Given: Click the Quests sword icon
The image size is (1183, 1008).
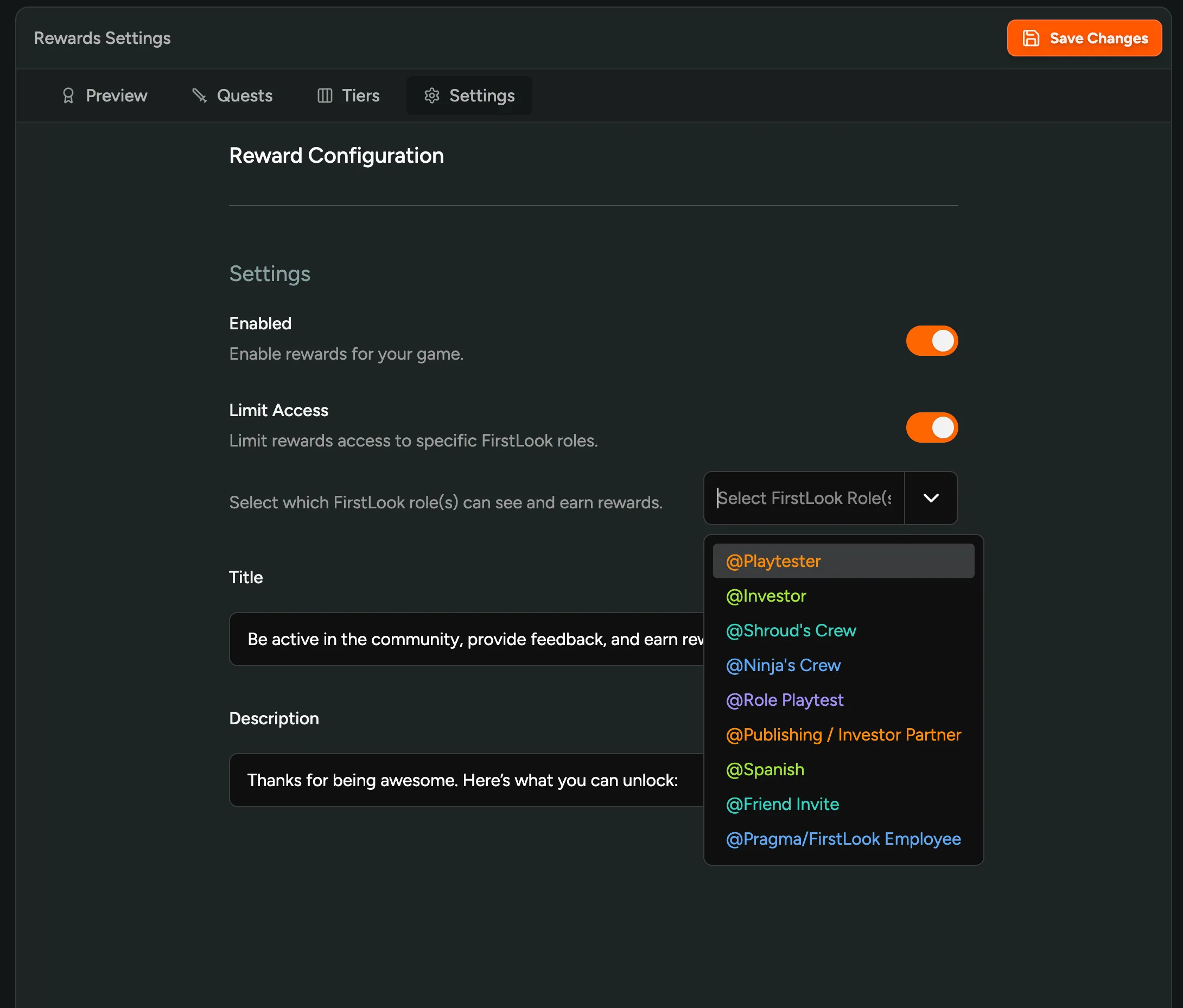Looking at the screenshot, I should tap(199, 95).
